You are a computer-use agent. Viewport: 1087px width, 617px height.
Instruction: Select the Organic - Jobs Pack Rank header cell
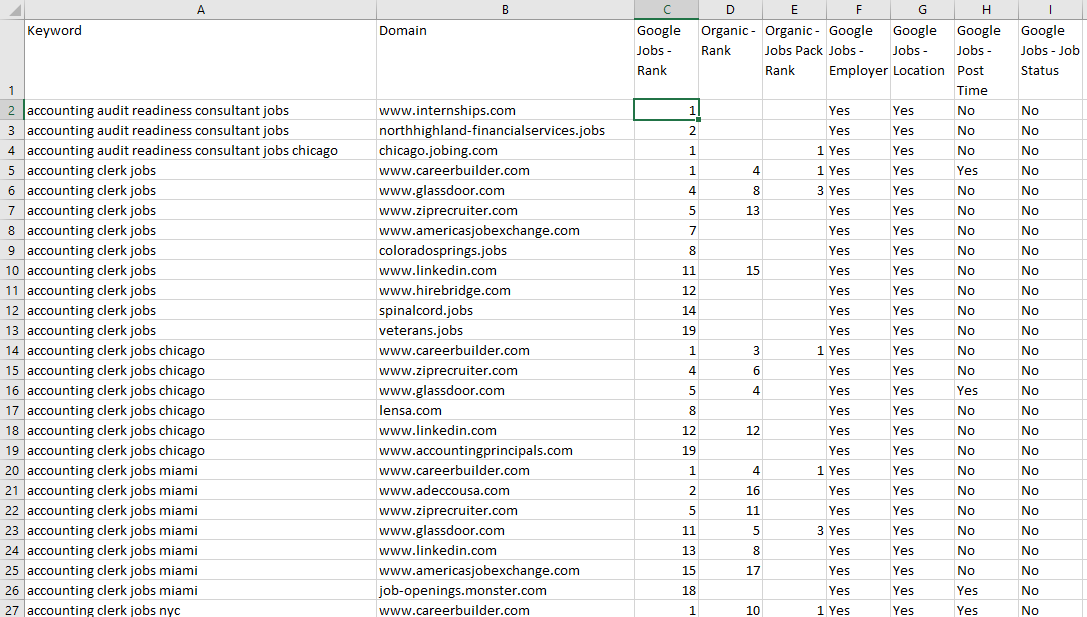point(794,60)
